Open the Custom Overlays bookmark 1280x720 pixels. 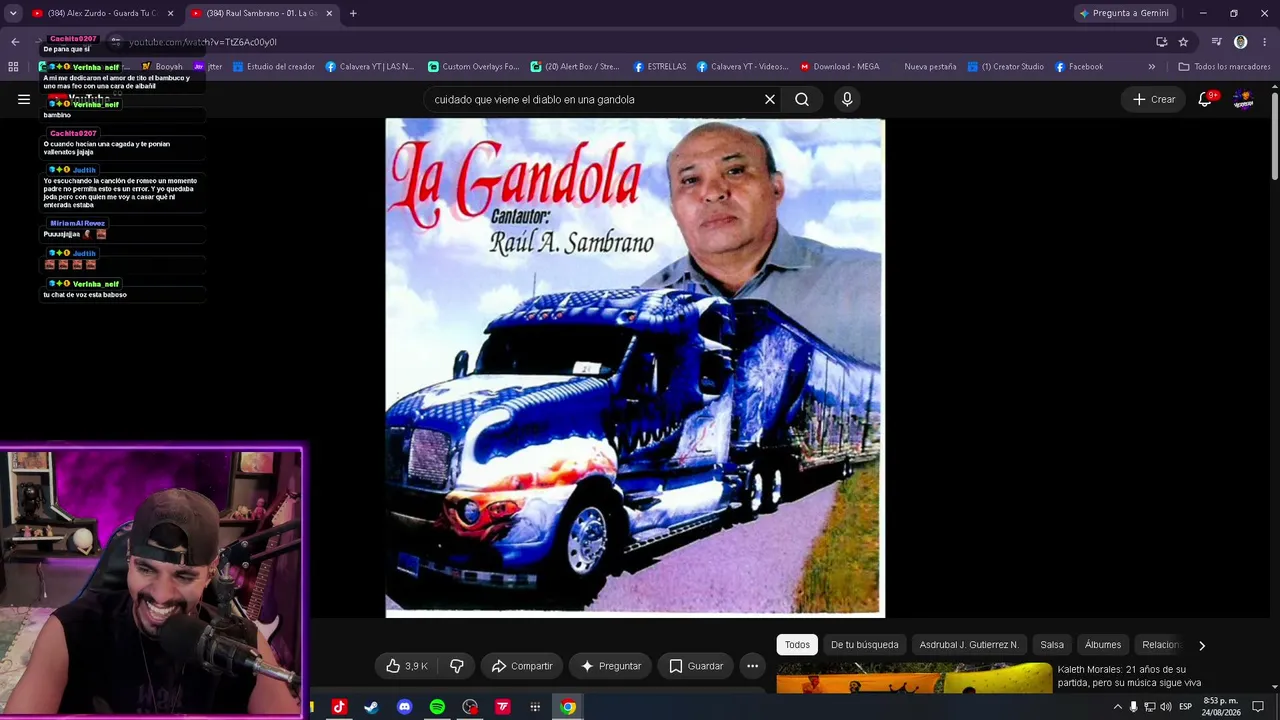(x=473, y=67)
